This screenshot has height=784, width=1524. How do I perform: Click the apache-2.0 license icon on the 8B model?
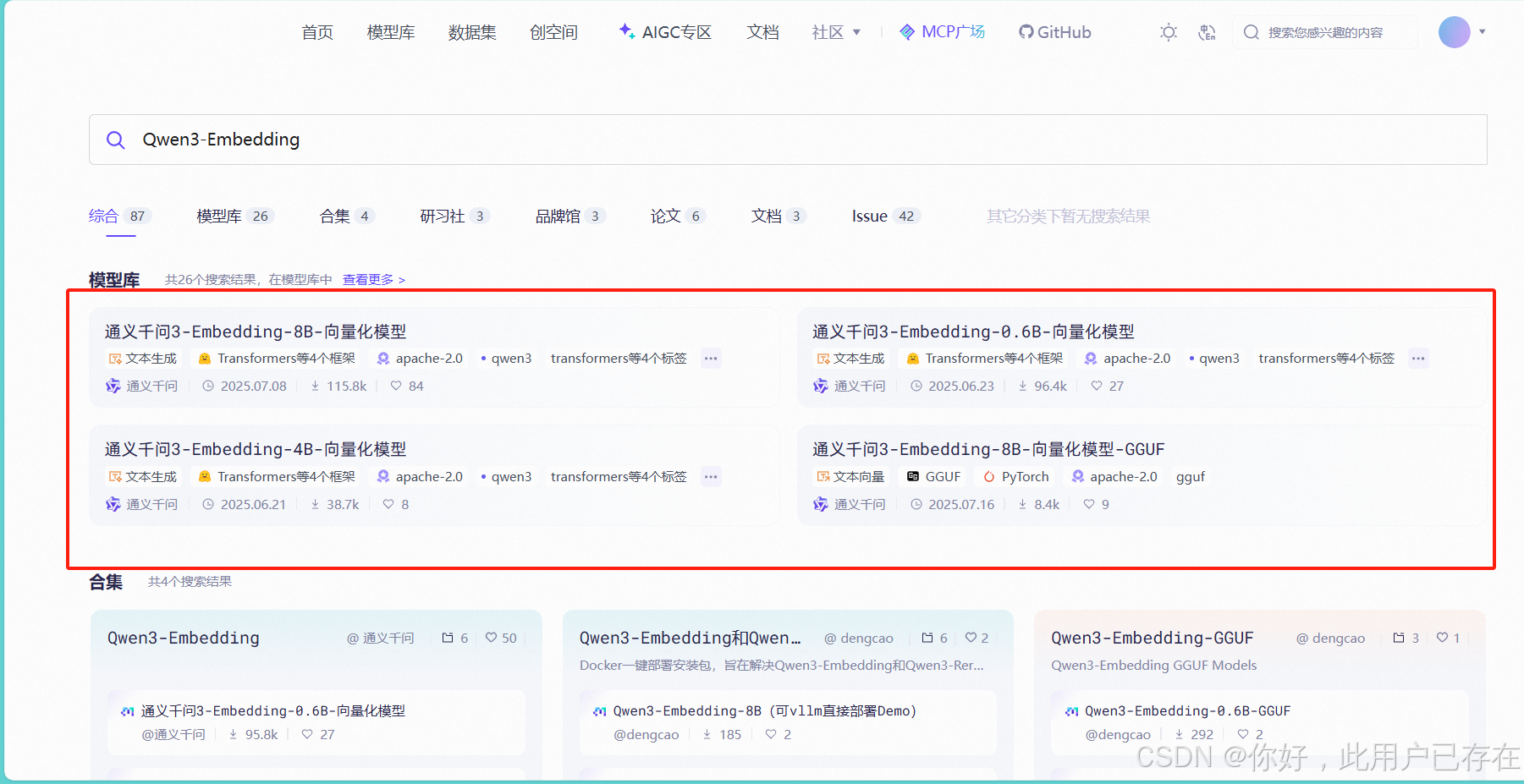coord(383,359)
